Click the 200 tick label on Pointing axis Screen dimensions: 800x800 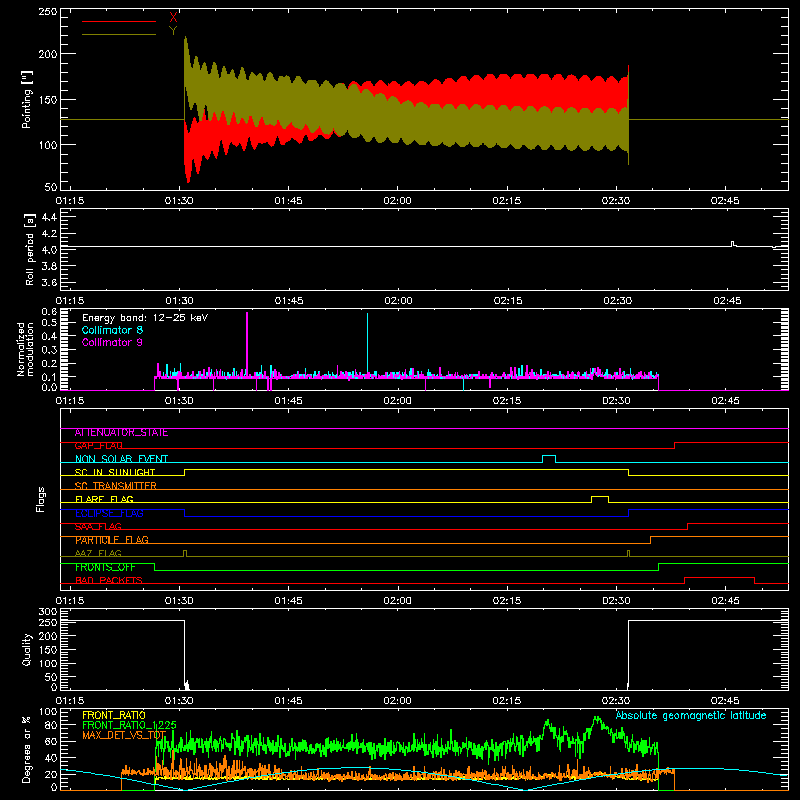[x=48, y=54]
